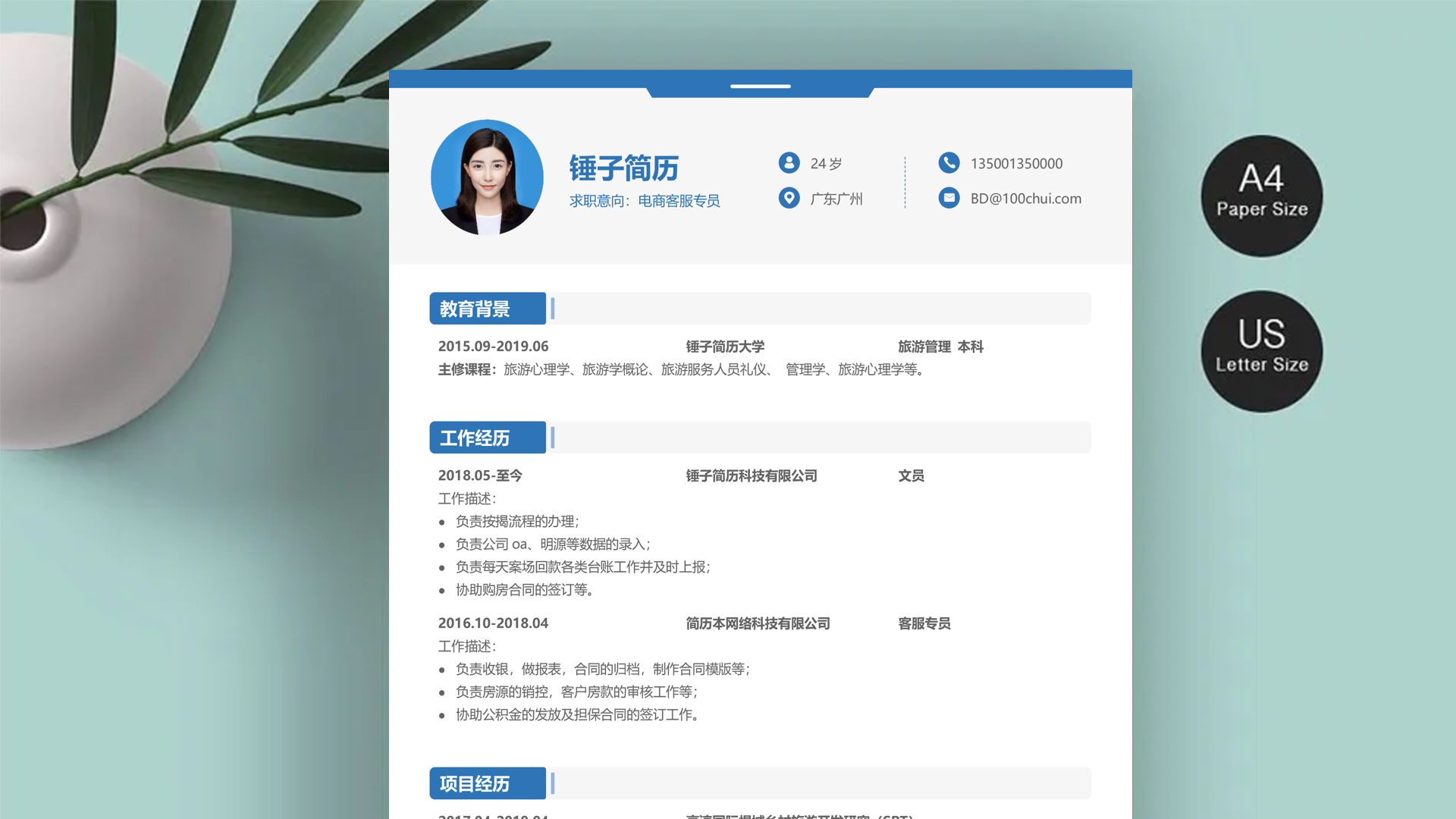Click the age text 24岁
Viewport: 1456px width, 819px height.
point(826,164)
